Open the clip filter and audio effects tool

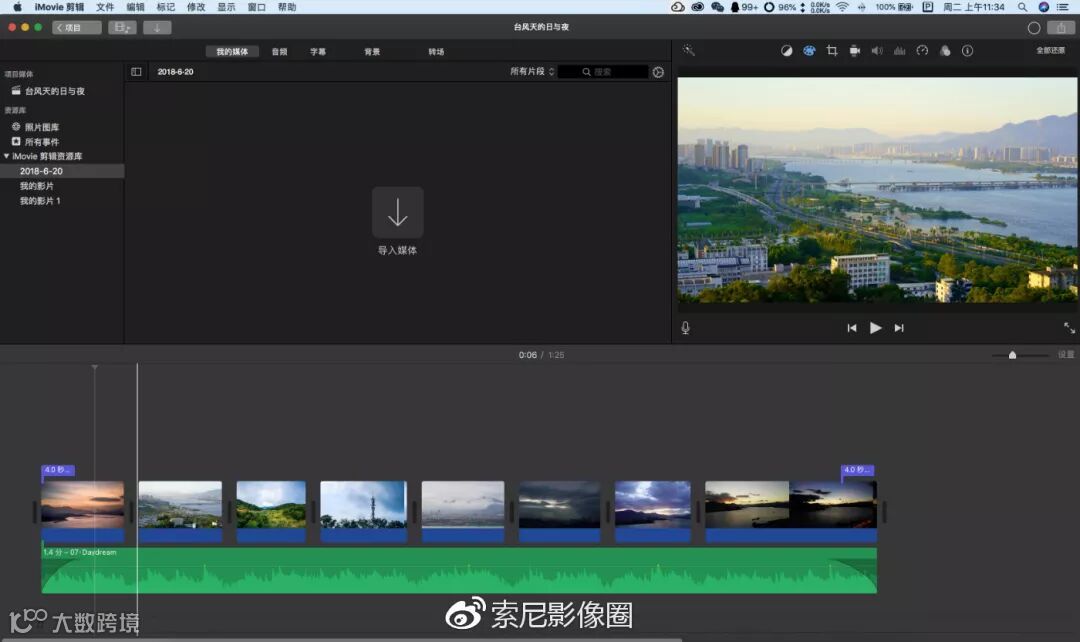pyautogui.click(x=945, y=51)
